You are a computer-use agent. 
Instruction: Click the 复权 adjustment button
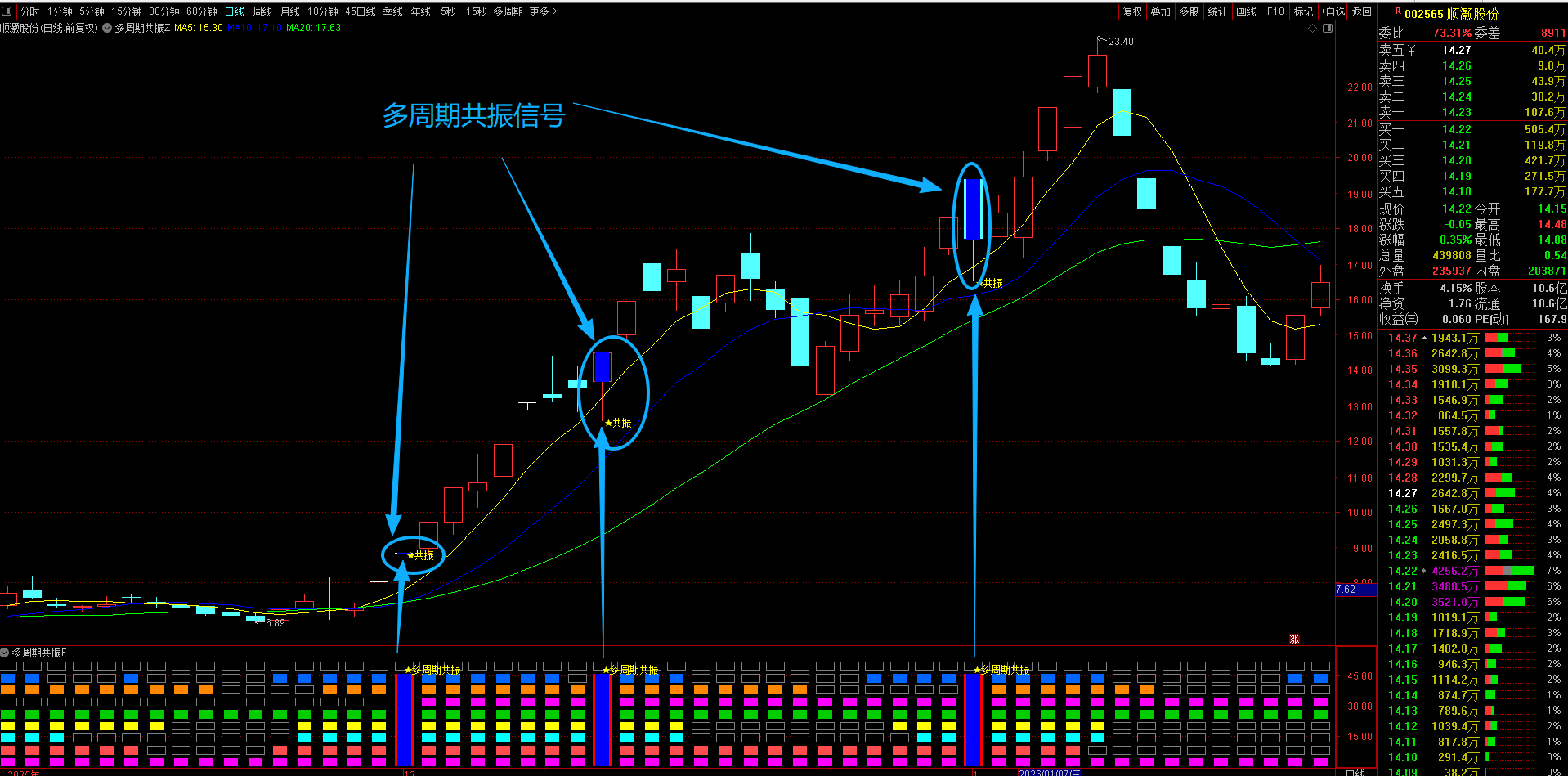[1133, 11]
